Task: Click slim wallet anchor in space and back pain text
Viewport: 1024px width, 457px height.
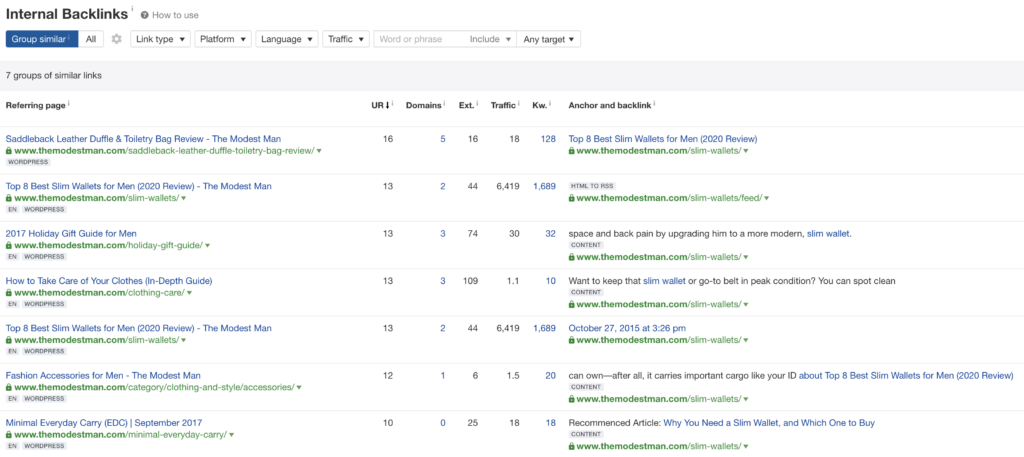Action: 829,233
